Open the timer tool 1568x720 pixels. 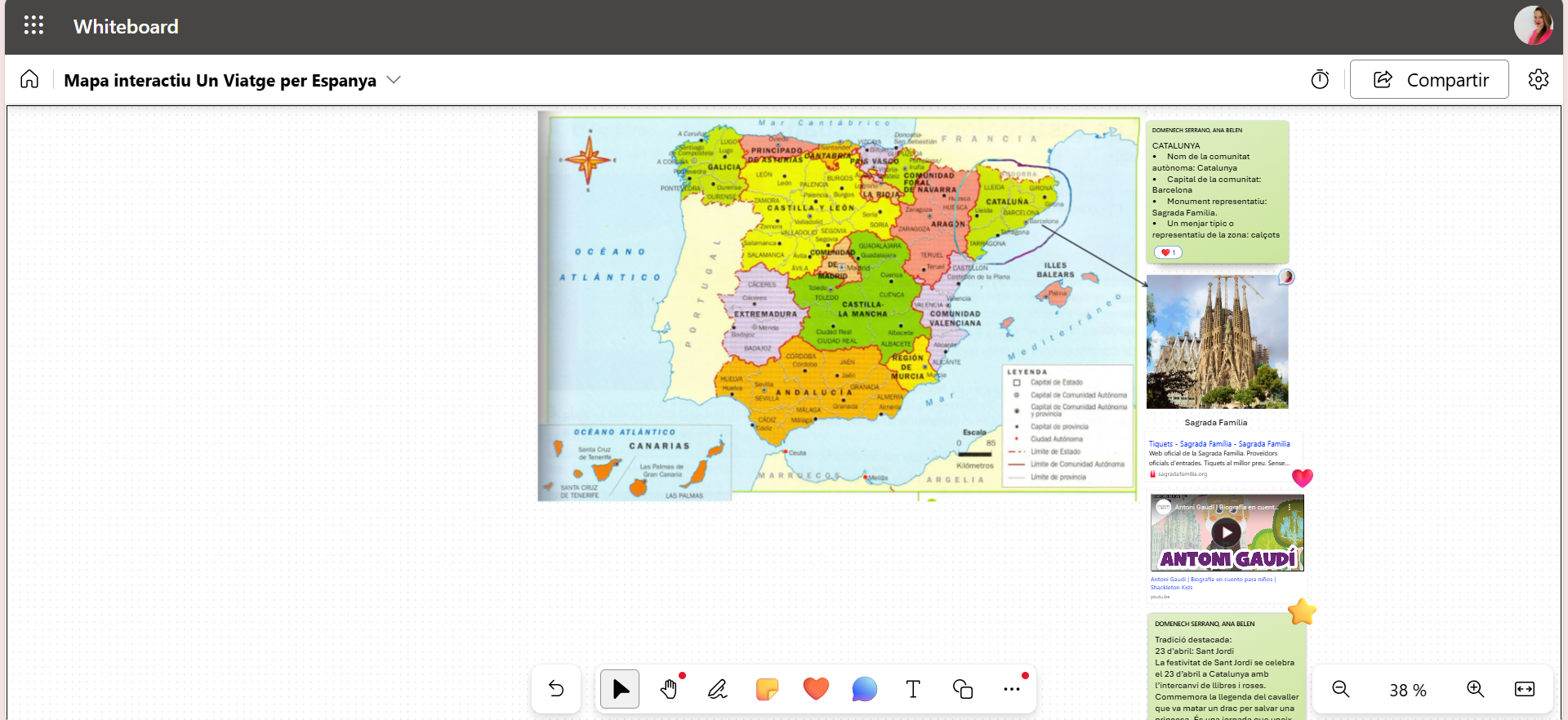1320,79
